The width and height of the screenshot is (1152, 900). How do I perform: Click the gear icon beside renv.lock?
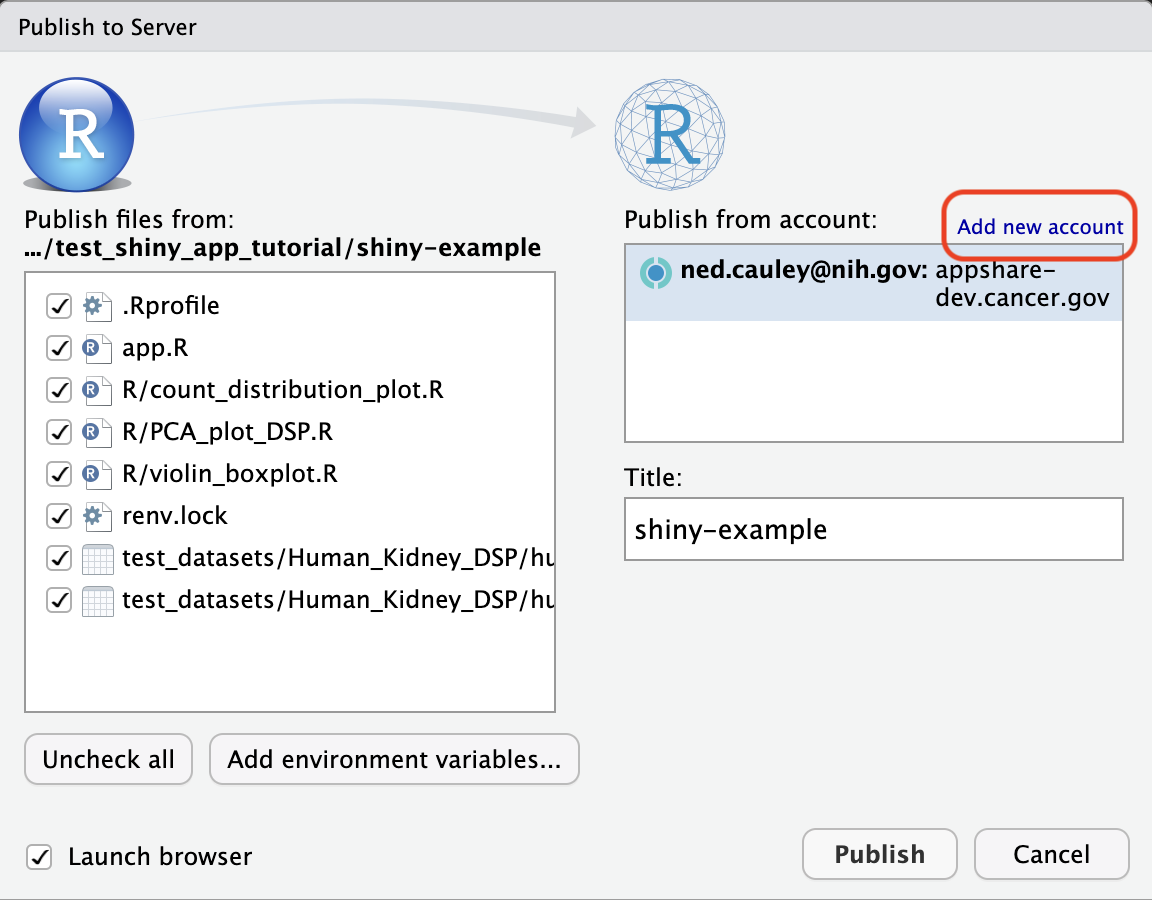point(95,516)
